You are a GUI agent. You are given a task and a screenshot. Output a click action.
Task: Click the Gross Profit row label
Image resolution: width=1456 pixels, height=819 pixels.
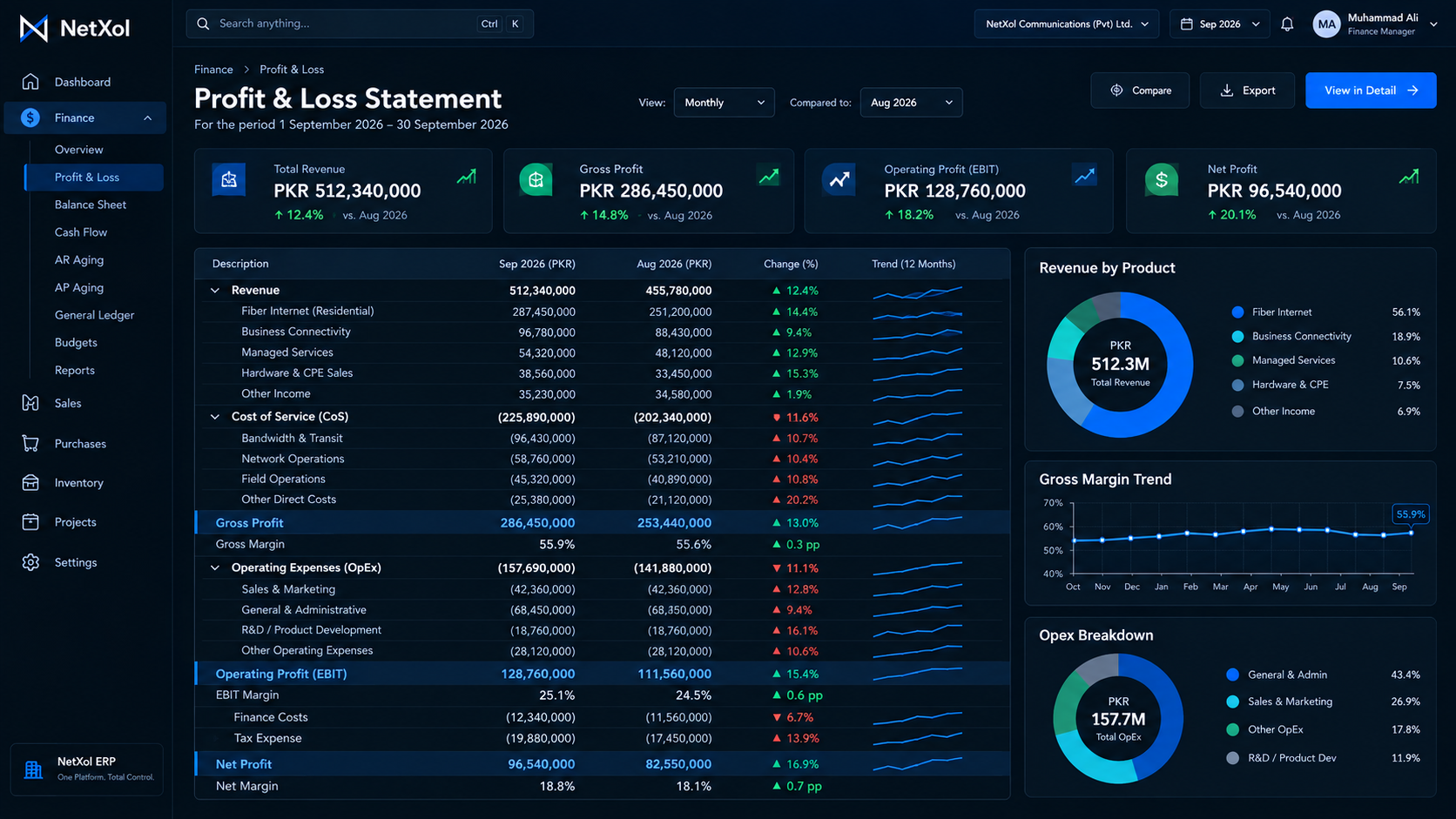[x=249, y=523]
